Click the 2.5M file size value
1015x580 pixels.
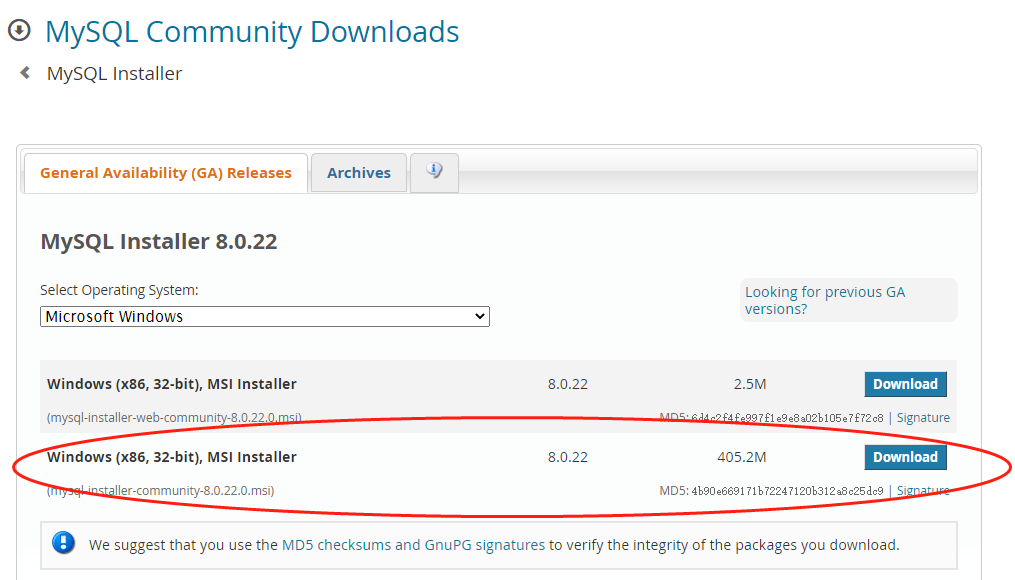[x=750, y=384]
